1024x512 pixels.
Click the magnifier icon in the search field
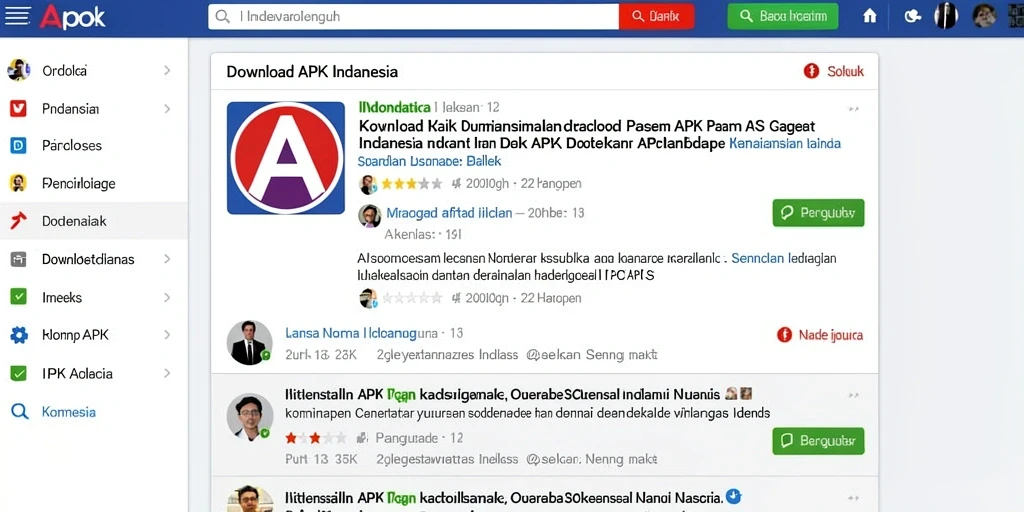[x=223, y=16]
